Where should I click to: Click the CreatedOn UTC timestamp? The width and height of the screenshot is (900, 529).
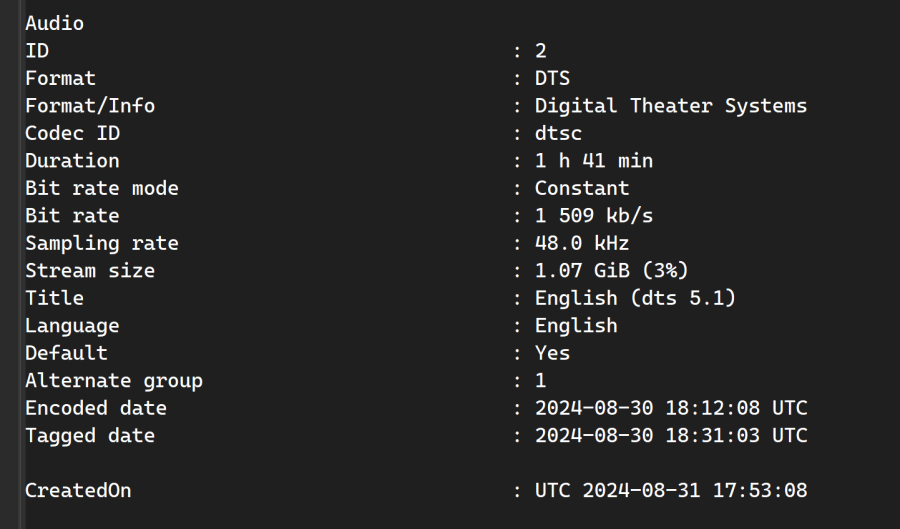(x=670, y=490)
